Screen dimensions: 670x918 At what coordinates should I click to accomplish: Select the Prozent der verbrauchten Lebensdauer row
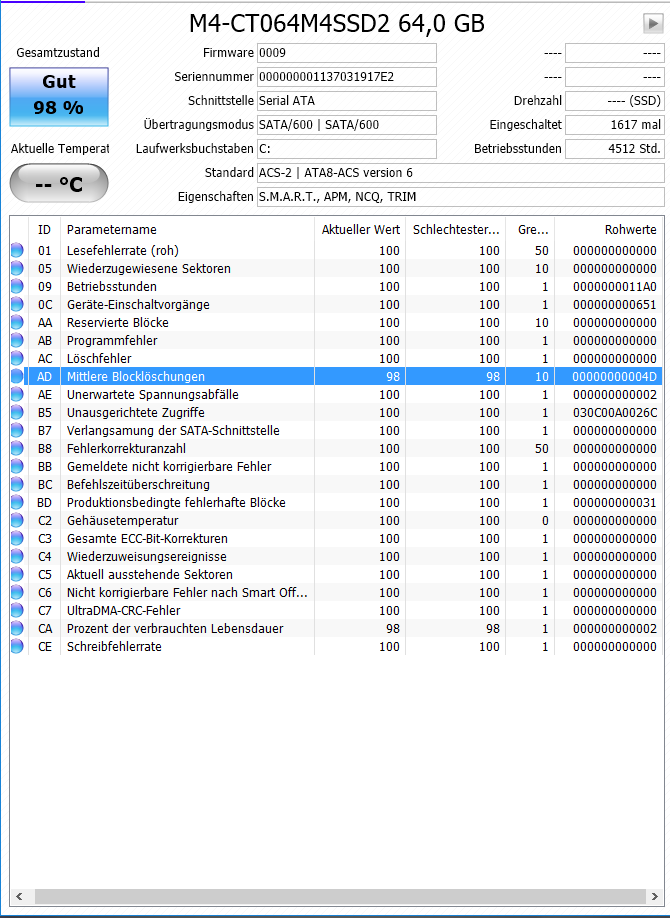coord(336,629)
